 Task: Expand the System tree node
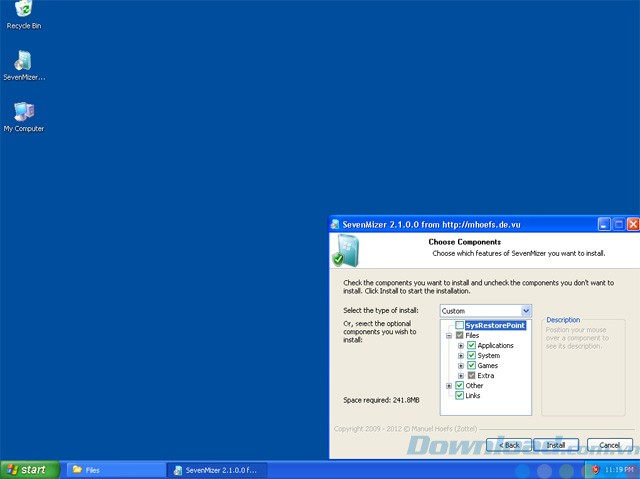(461, 355)
